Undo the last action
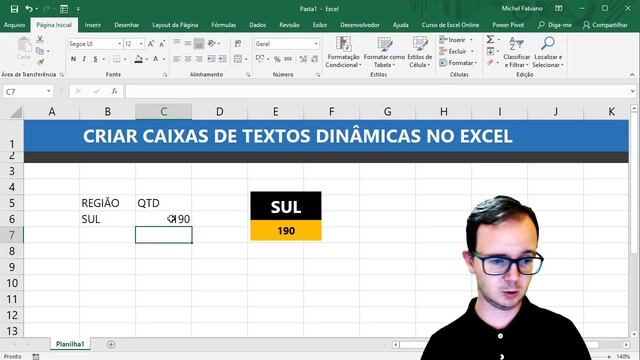This screenshot has width=640, height=360. click(x=29, y=9)
